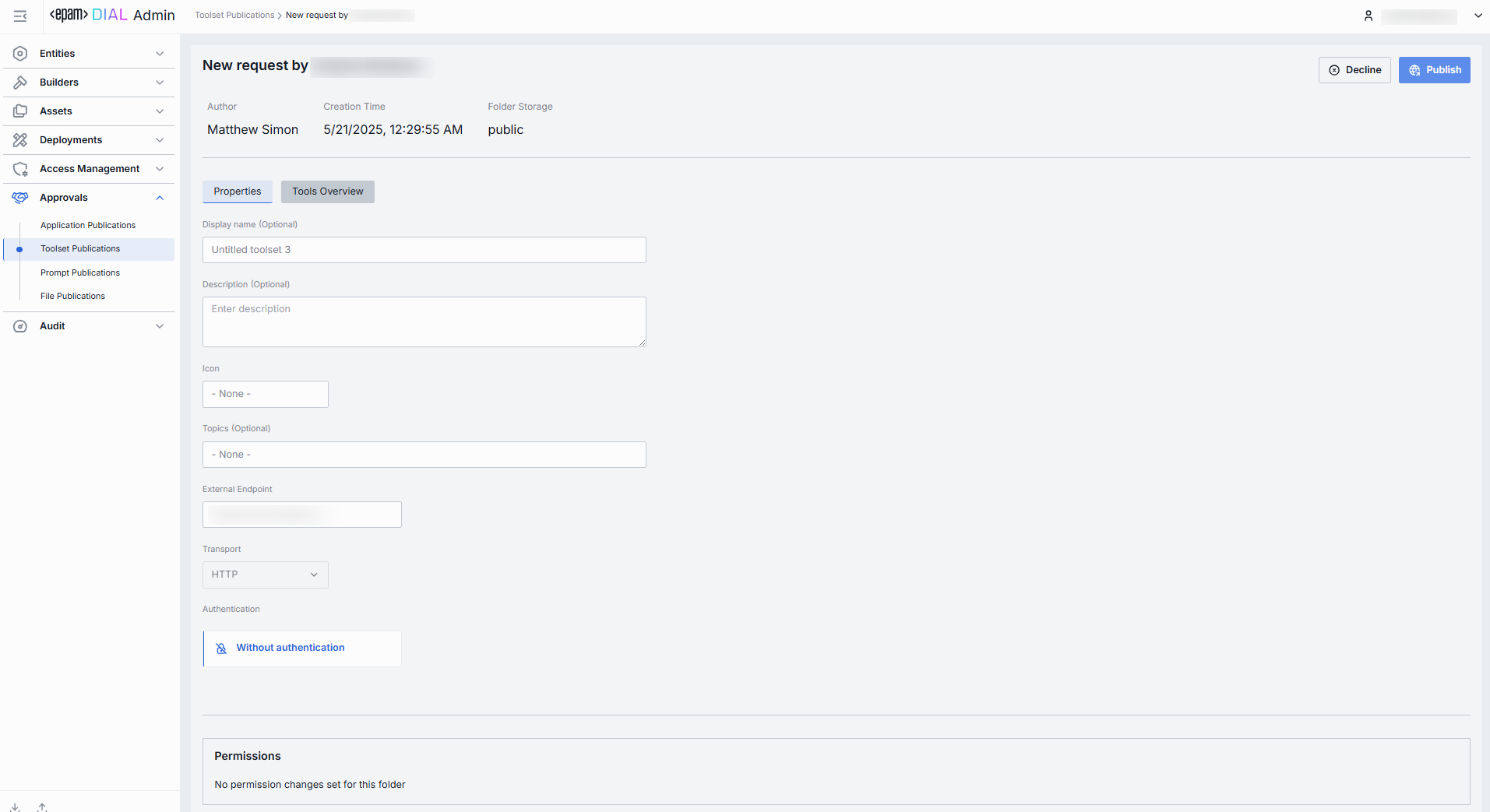The height and width of the screenshot is (812, 1490).
Task: Open the Icon selection dropdown
Action: point(265,394)
